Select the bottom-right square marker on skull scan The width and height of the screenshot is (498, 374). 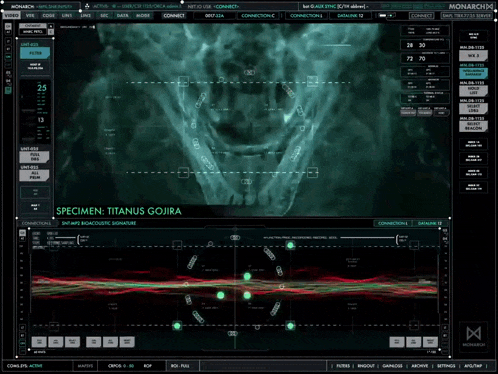(x=312, y=173)
